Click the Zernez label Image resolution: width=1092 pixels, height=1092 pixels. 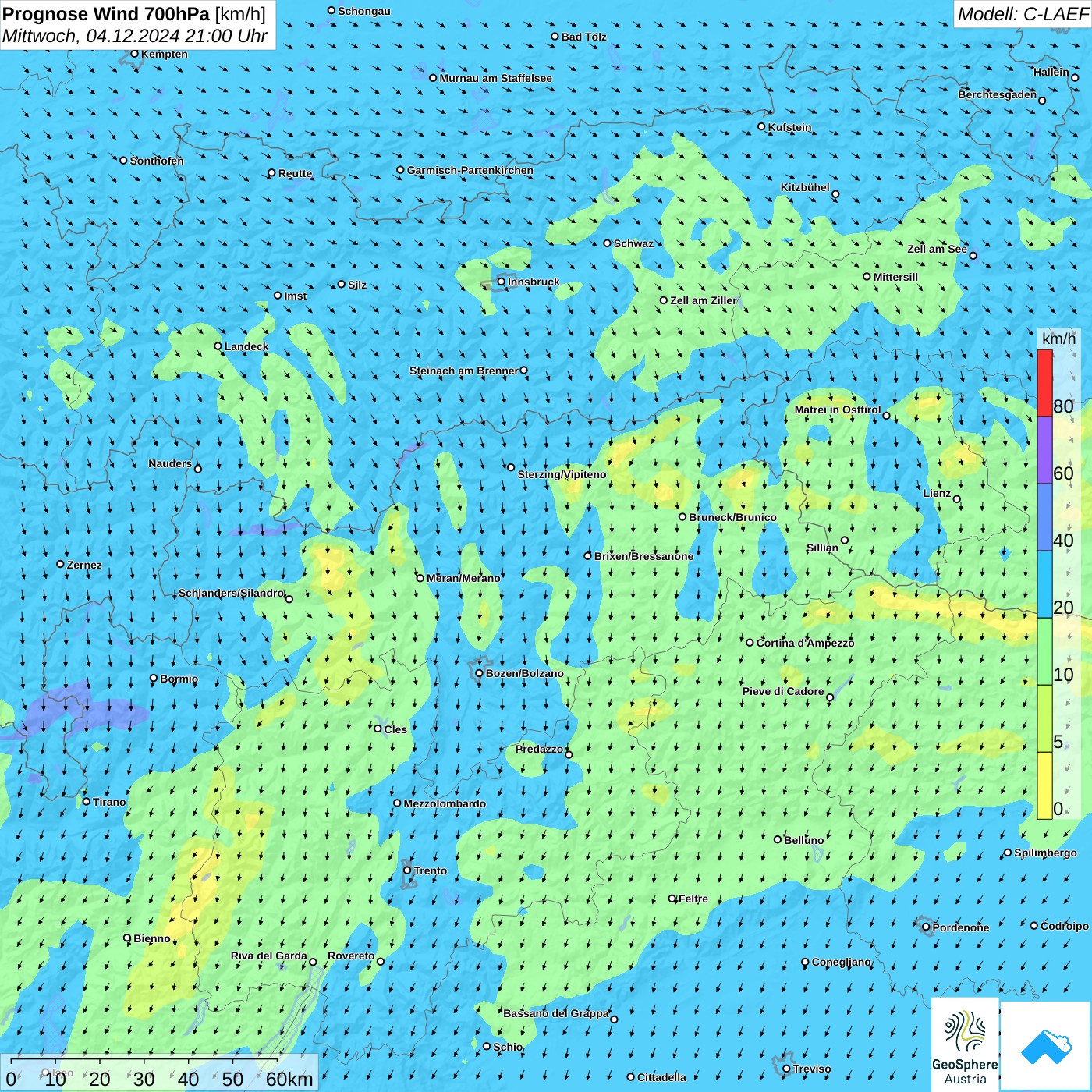[x=84, y=565]
